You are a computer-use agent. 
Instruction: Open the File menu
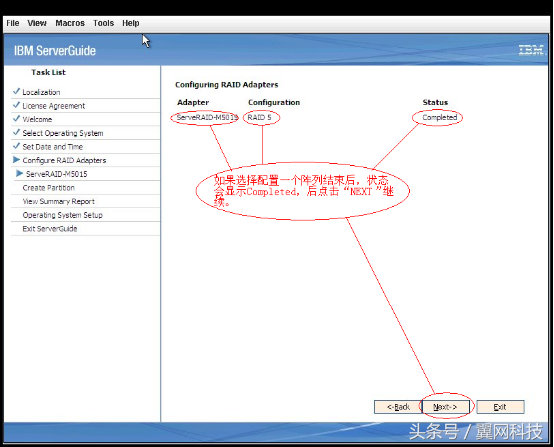tap(13, 23)
